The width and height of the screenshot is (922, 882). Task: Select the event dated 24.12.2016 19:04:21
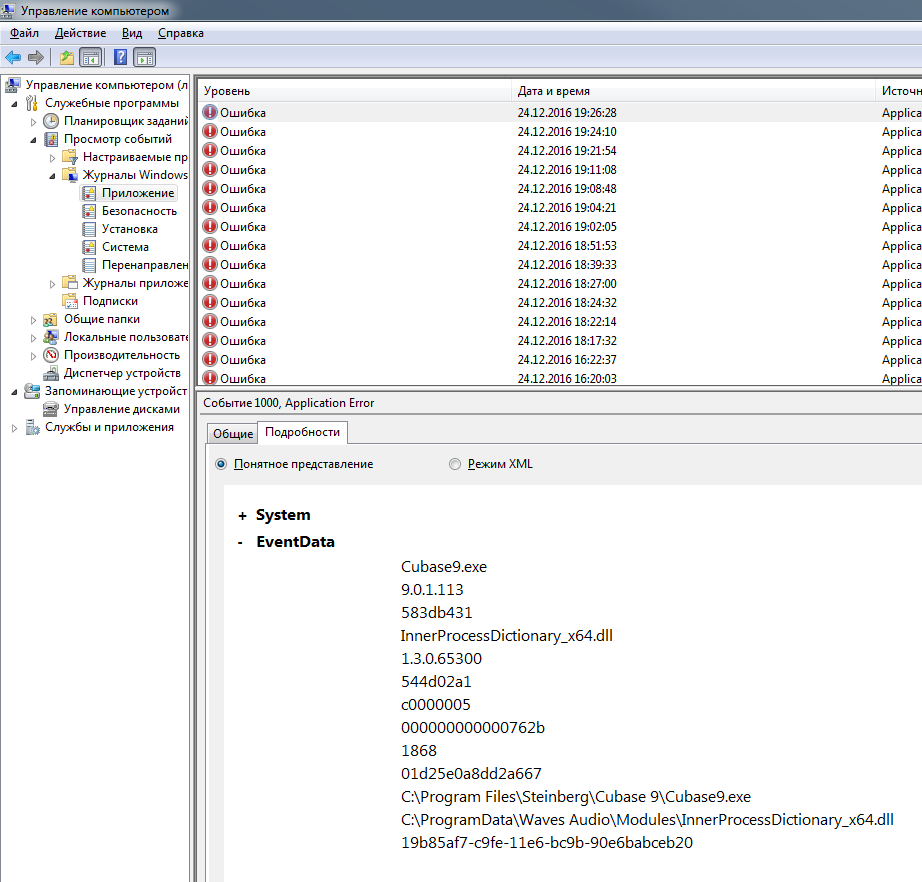coord(560,208)
